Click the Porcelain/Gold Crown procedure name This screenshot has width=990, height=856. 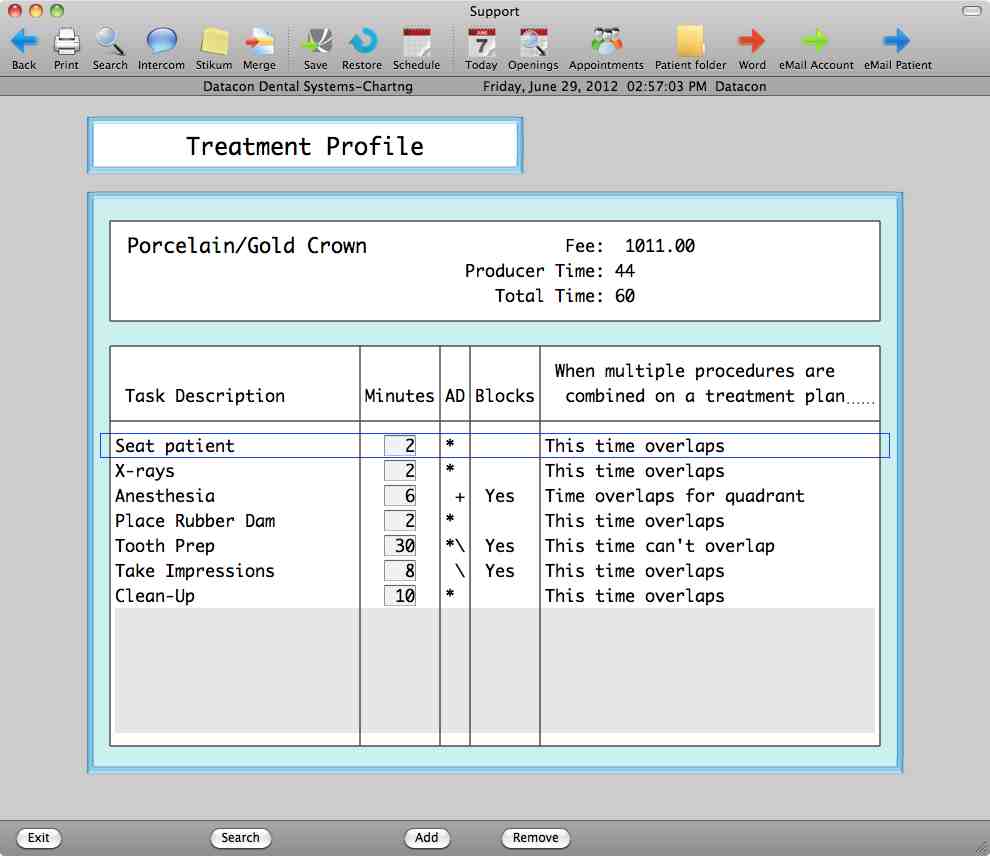click(247, 246)
